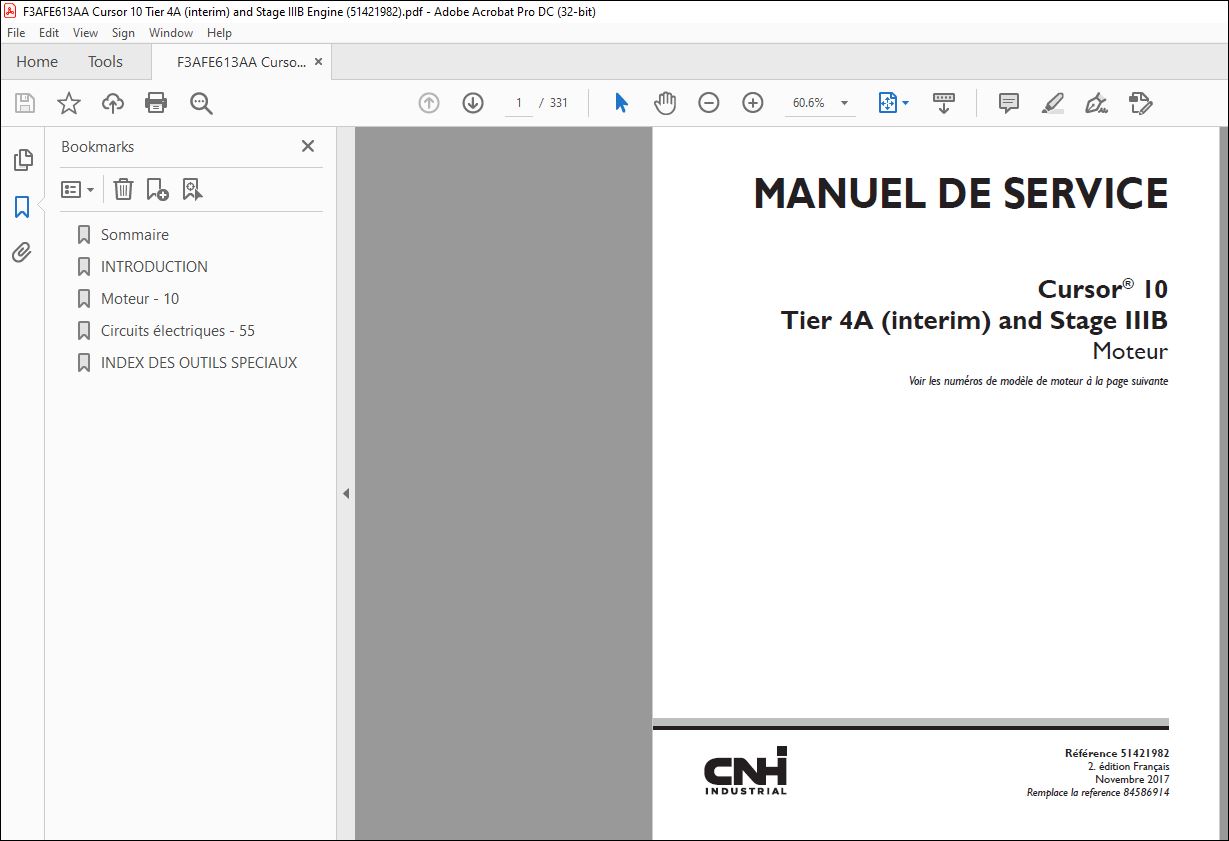Screen dimensions: 1229x841
Task: Open the Sign document tool
Action: click(x=1096, y=103)
